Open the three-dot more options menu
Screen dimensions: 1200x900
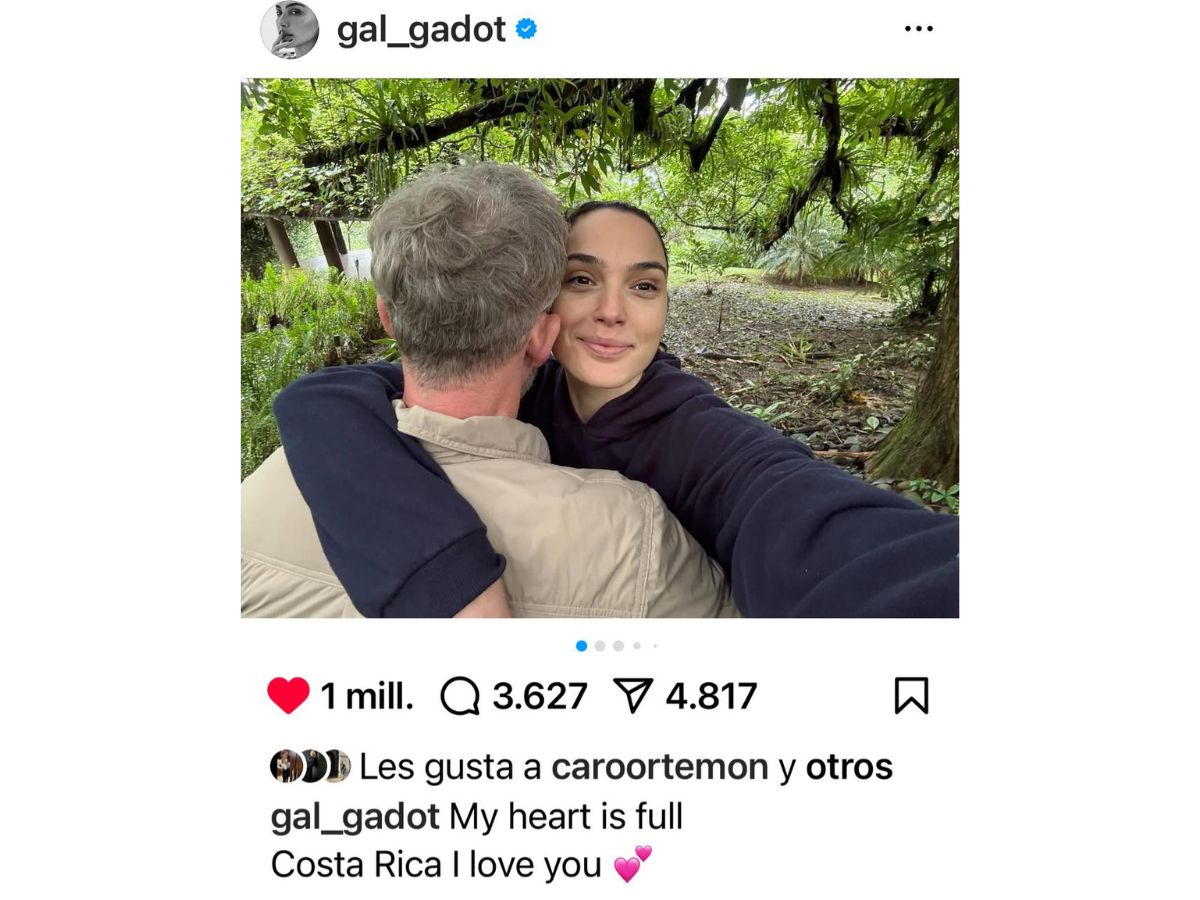[x=918, y=29]
